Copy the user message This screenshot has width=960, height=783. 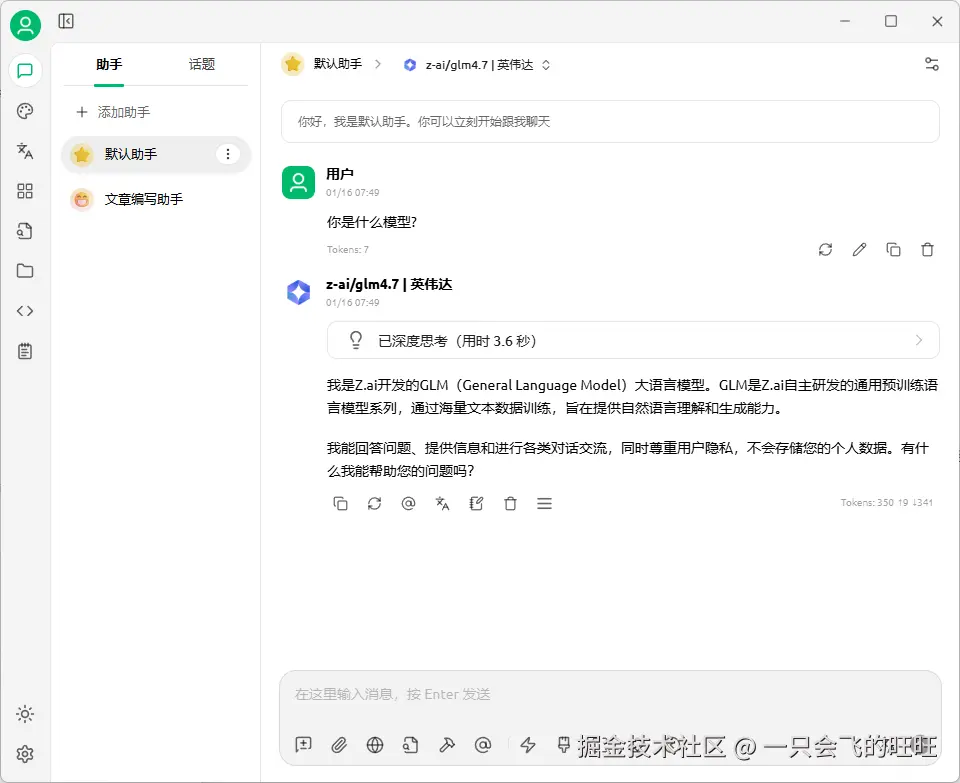(x=893, y=250)
